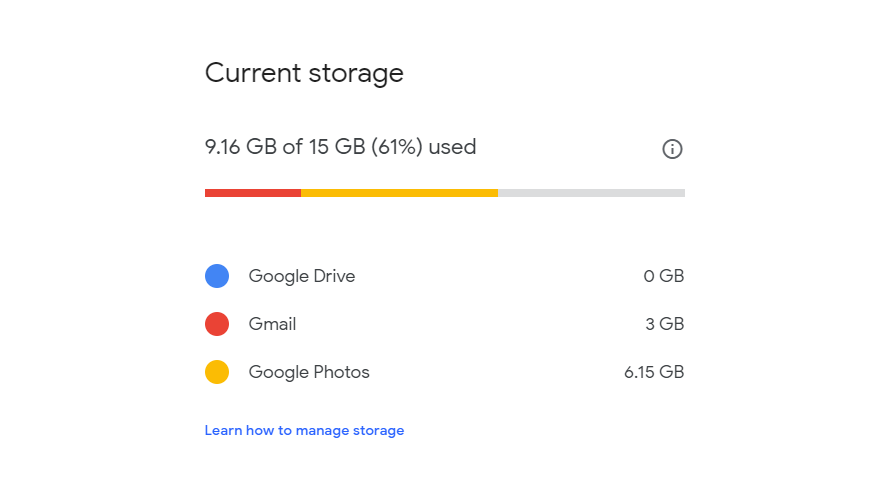
Task: Click the word Photos in Google Photos
Action: [x=341, y=372]
